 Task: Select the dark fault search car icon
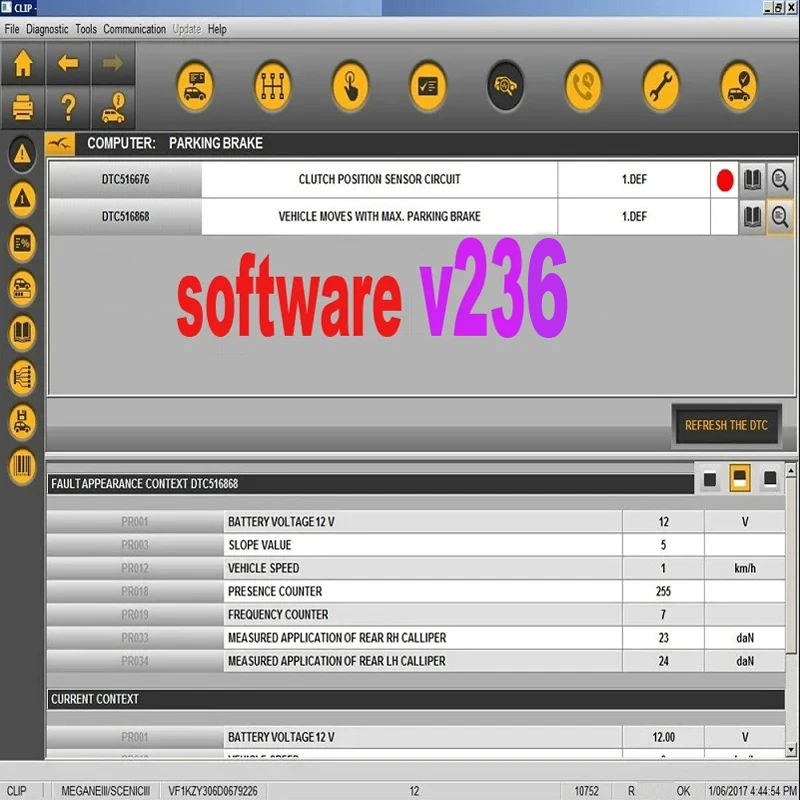coord(505,85)
